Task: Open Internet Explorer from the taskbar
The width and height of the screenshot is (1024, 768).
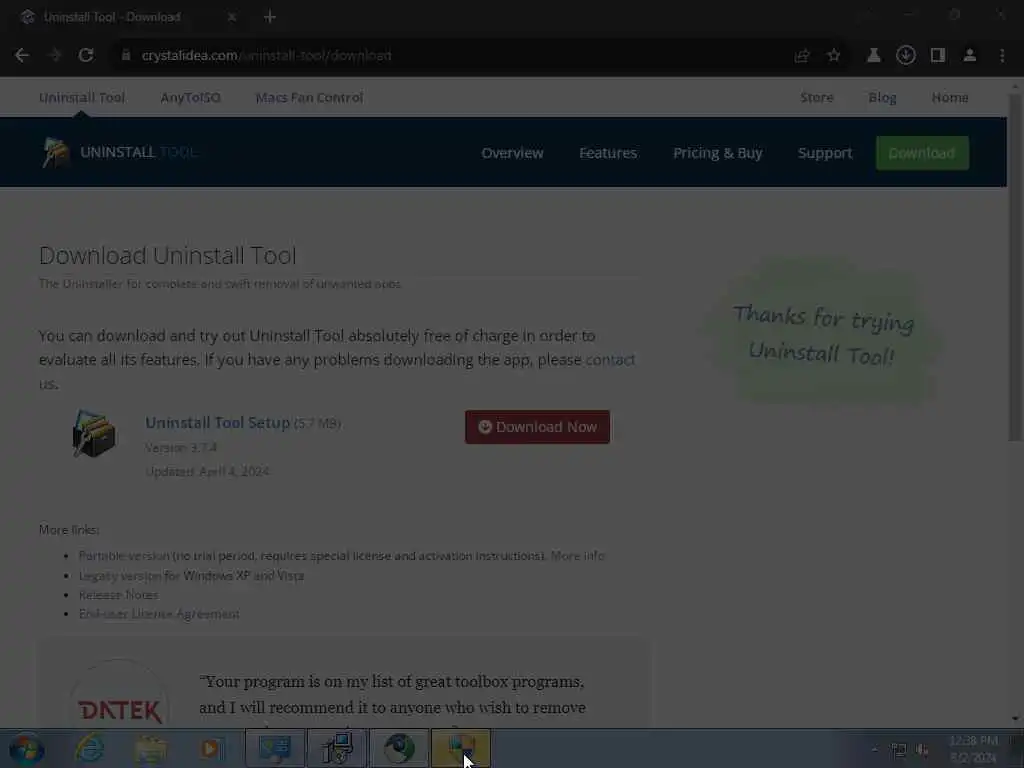Action: click(x=89, y=749)
